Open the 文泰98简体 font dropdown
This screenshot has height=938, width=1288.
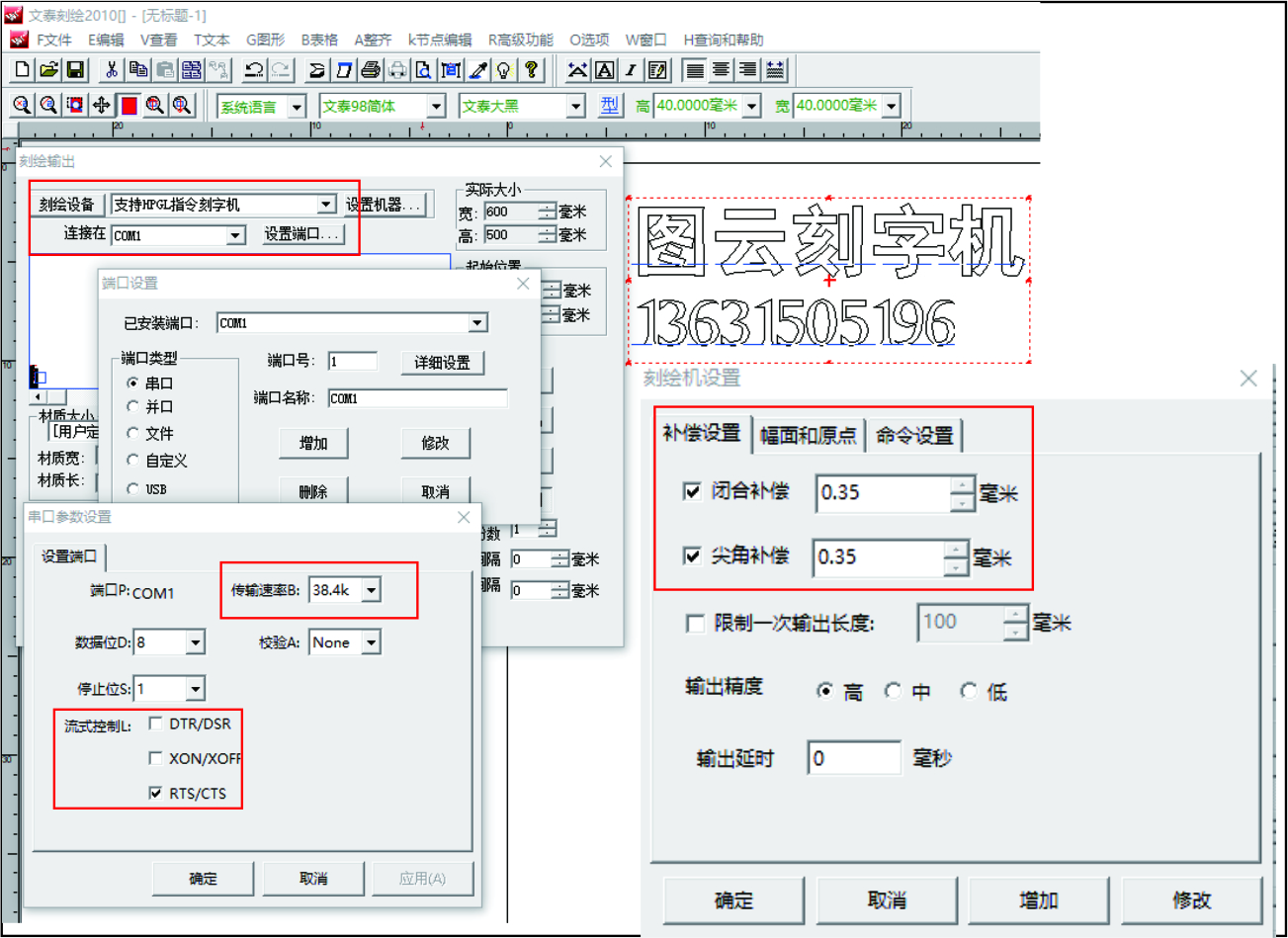[x=436, y=106]
